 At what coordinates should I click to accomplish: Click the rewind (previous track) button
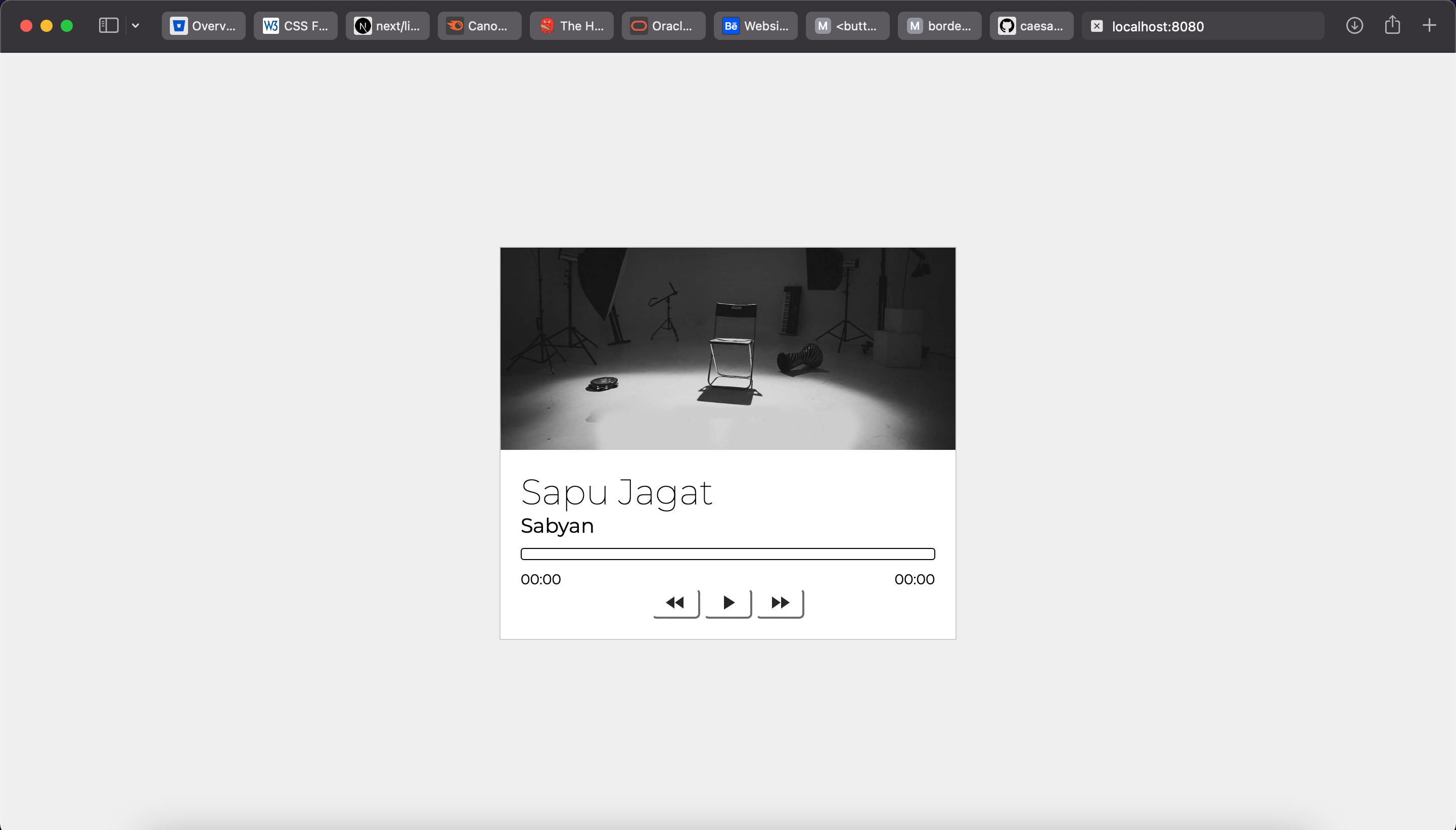click(x=675, y=603)
